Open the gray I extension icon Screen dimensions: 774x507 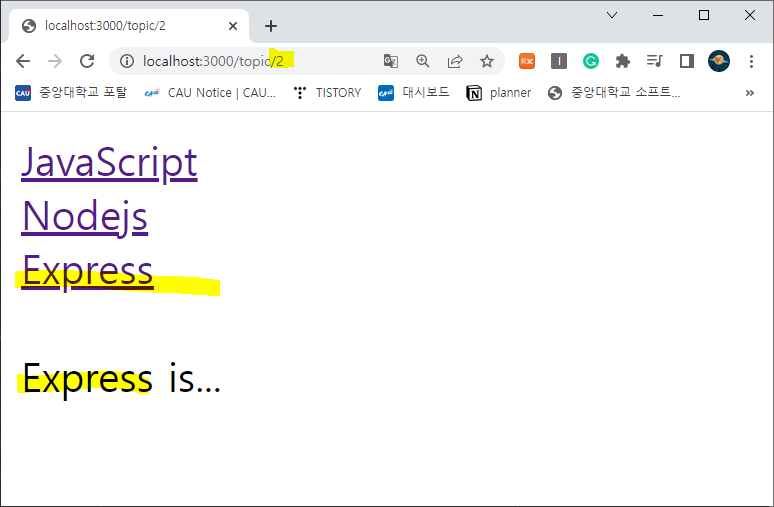(559, 61)
